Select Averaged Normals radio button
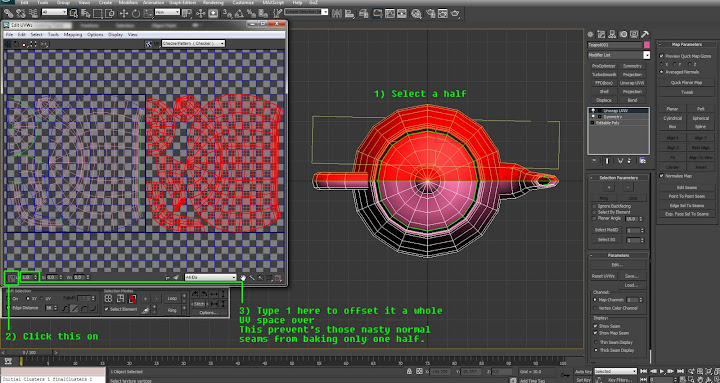720x383 pixels. [x=662, y=72]
